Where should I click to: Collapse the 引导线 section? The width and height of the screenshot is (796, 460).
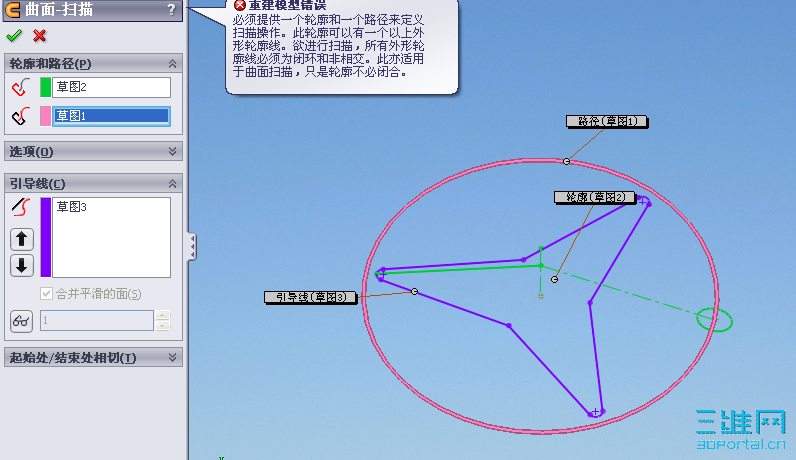[173, 184]
